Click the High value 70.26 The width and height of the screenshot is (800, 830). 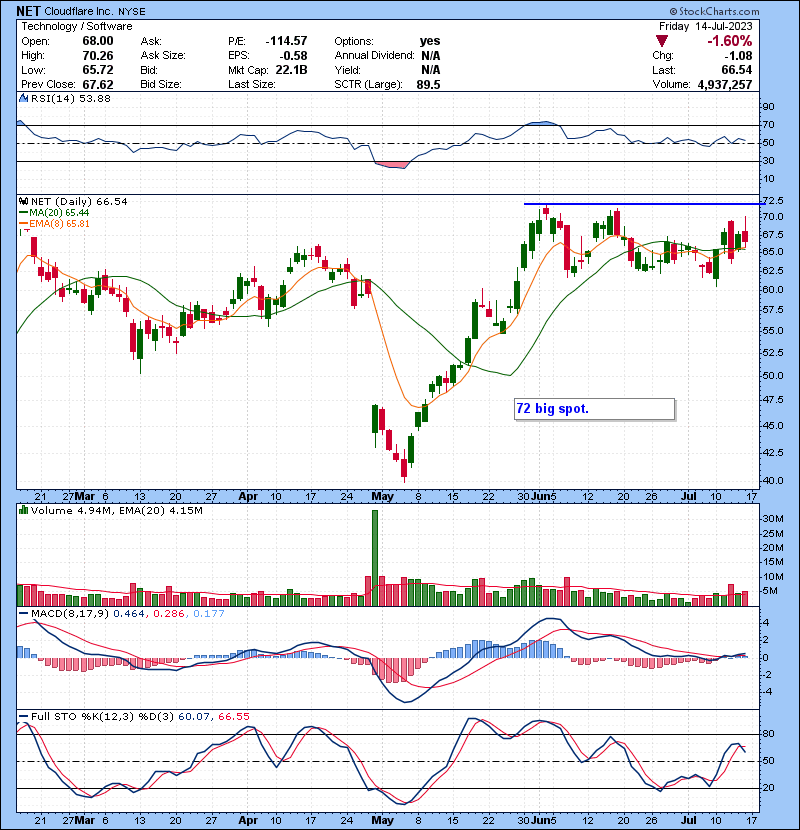tap(98, 56)
